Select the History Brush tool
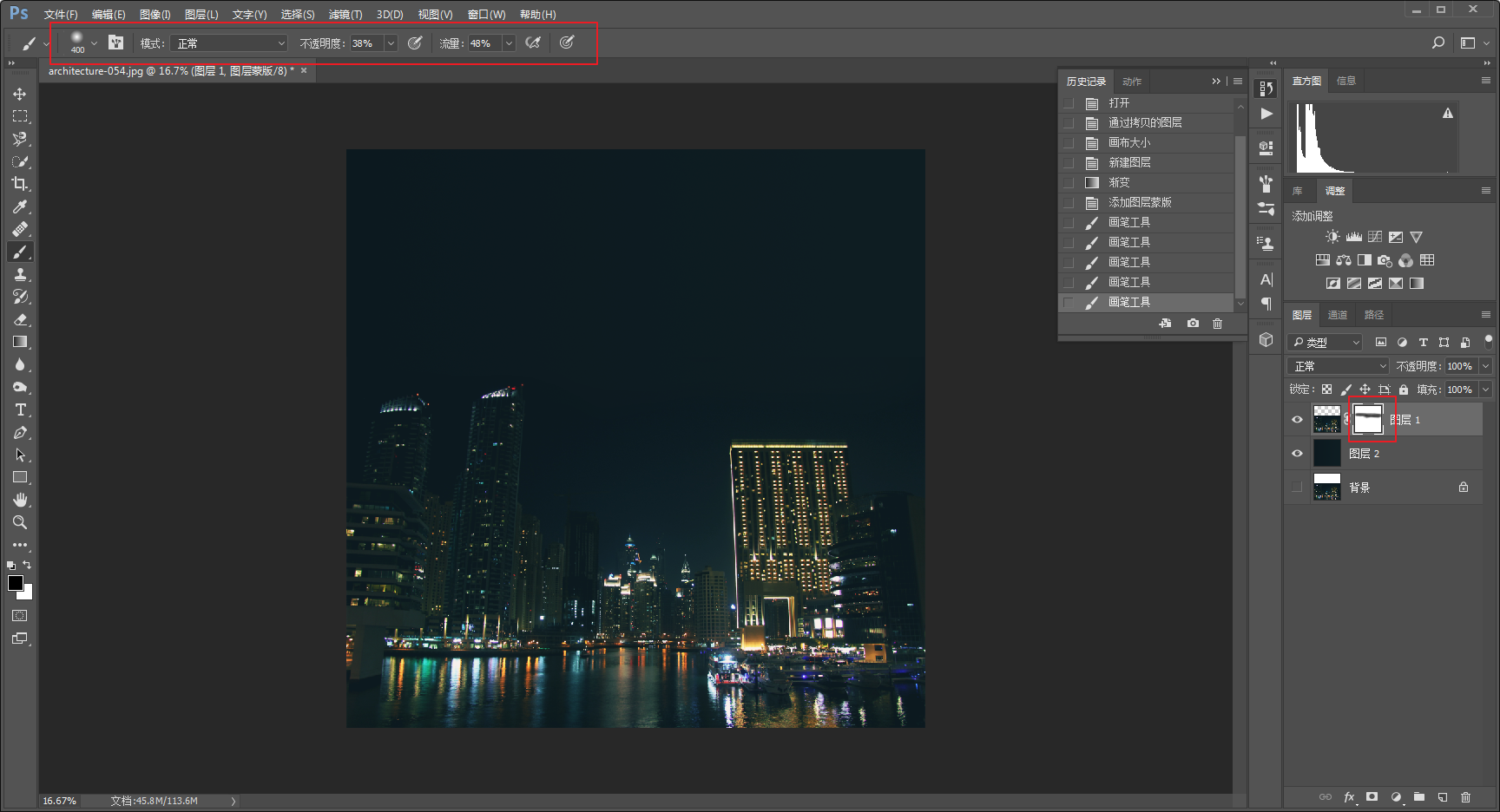Image resolution: width=1500 pixels, height=812 pixels. tap(20, 297)
